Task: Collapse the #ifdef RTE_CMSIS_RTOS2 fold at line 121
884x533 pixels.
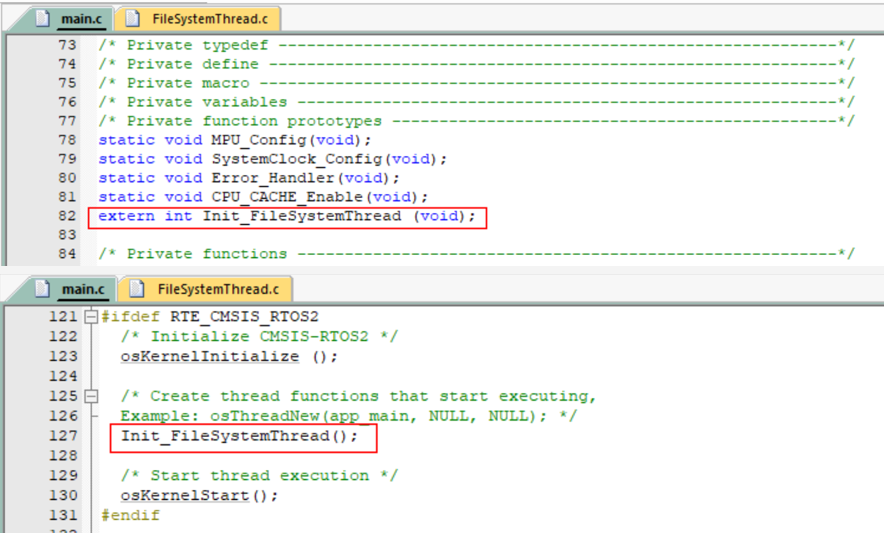Action: pos(92,317)
